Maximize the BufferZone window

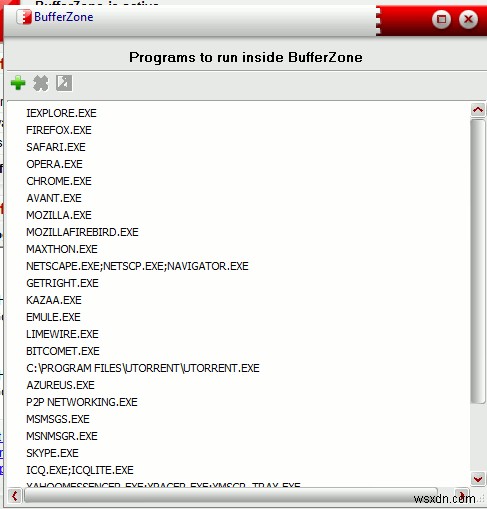[x=441, y=19]
